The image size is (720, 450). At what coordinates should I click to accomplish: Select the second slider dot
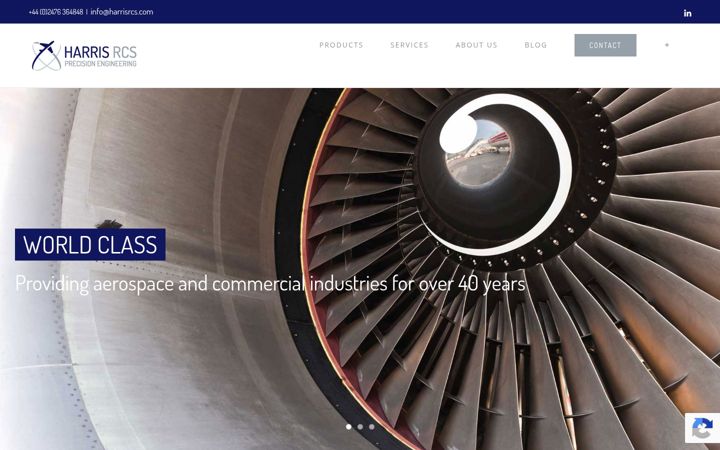[x=360, y=427]
